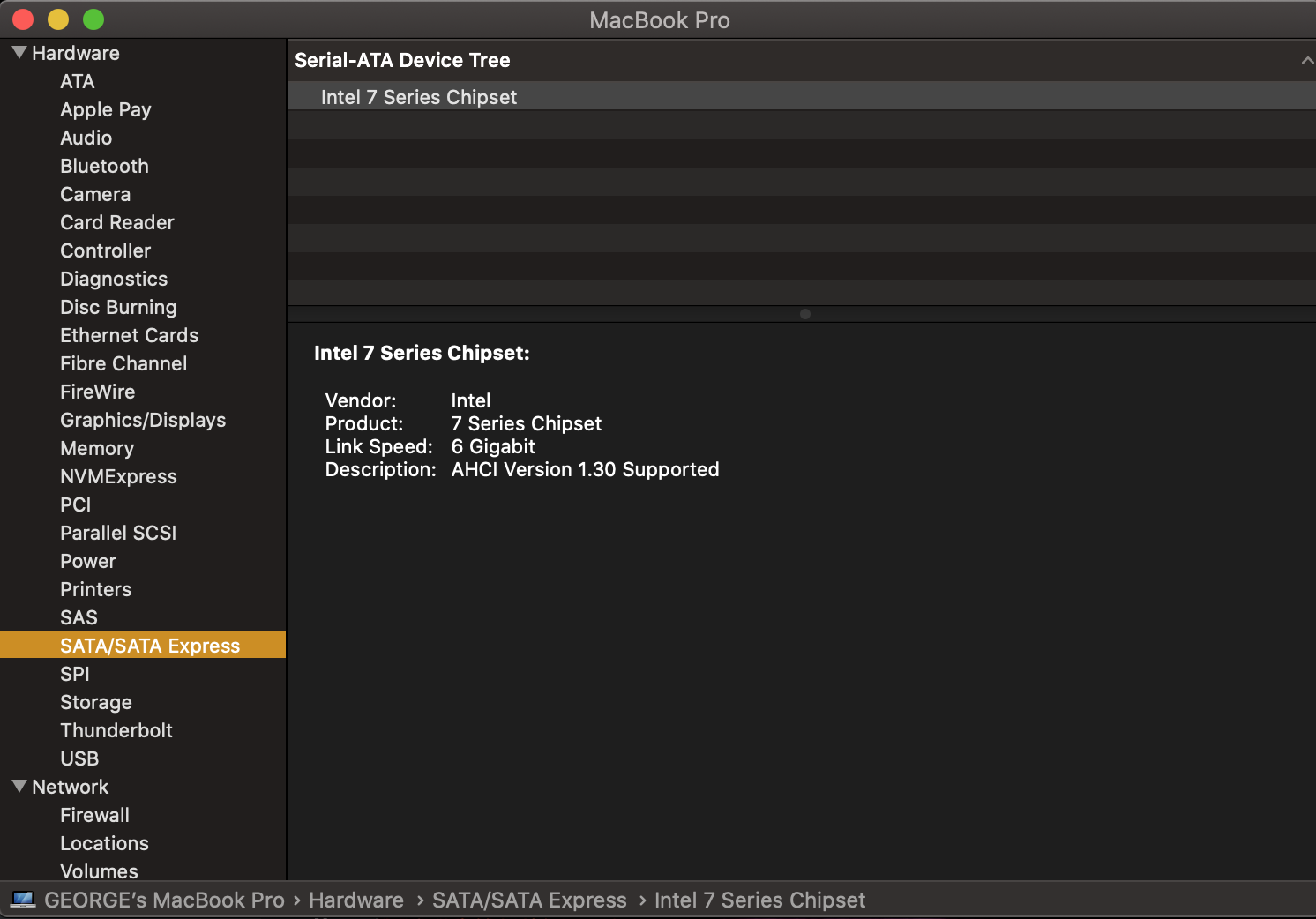Select SAS in the sidebar

[79, 617]
